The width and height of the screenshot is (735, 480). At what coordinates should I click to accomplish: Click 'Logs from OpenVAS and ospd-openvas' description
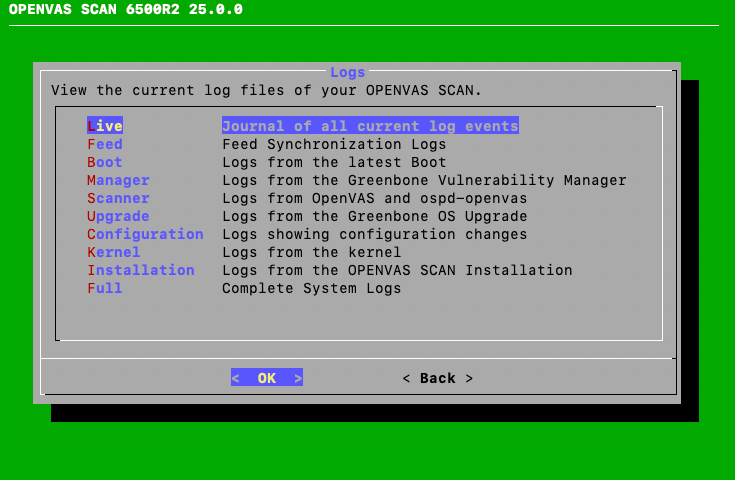[x=374, y=198]
